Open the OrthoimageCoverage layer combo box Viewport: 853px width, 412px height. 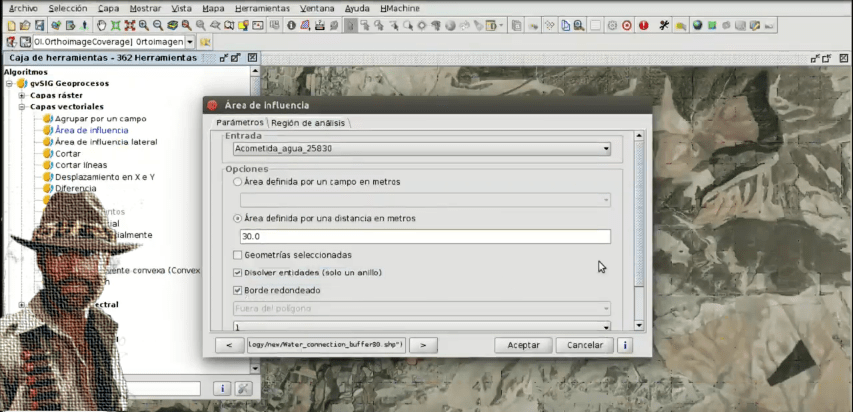tap(191, 42)
